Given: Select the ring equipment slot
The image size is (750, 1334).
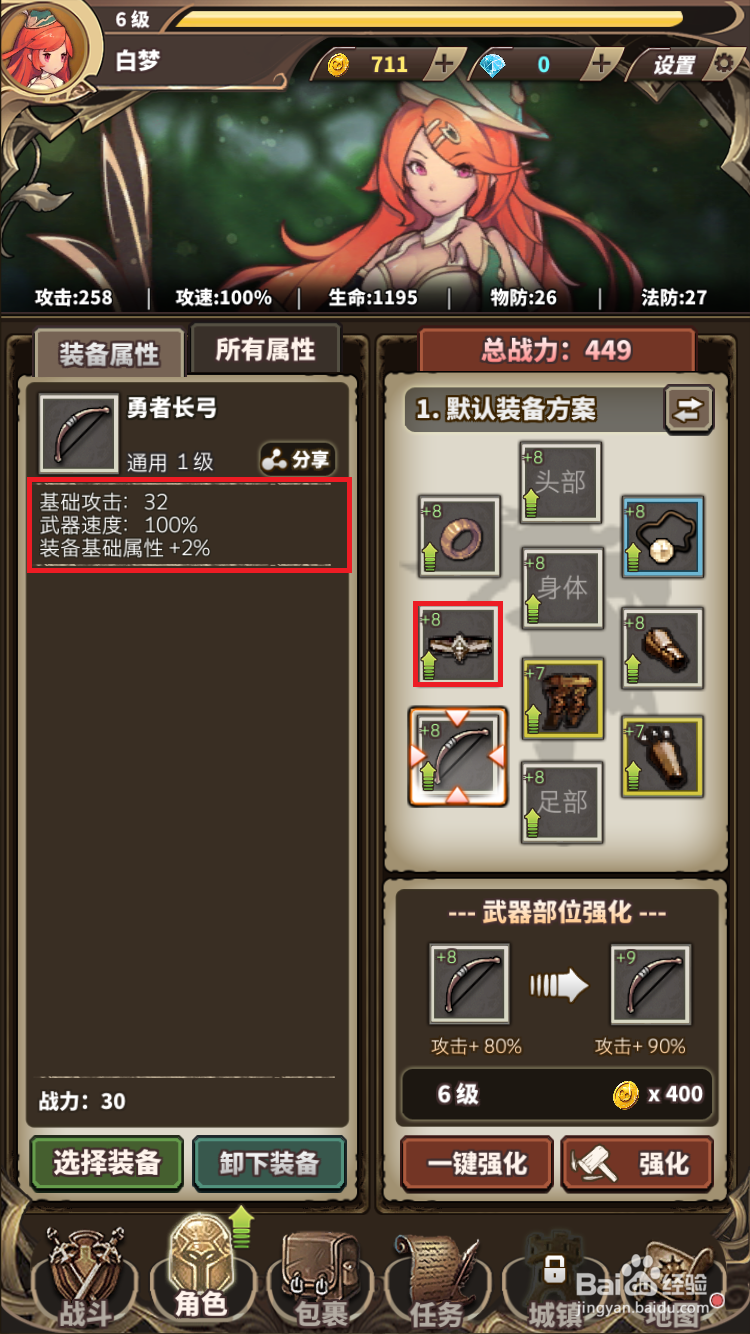Looking at the screenshot, I should click(459, 537).
